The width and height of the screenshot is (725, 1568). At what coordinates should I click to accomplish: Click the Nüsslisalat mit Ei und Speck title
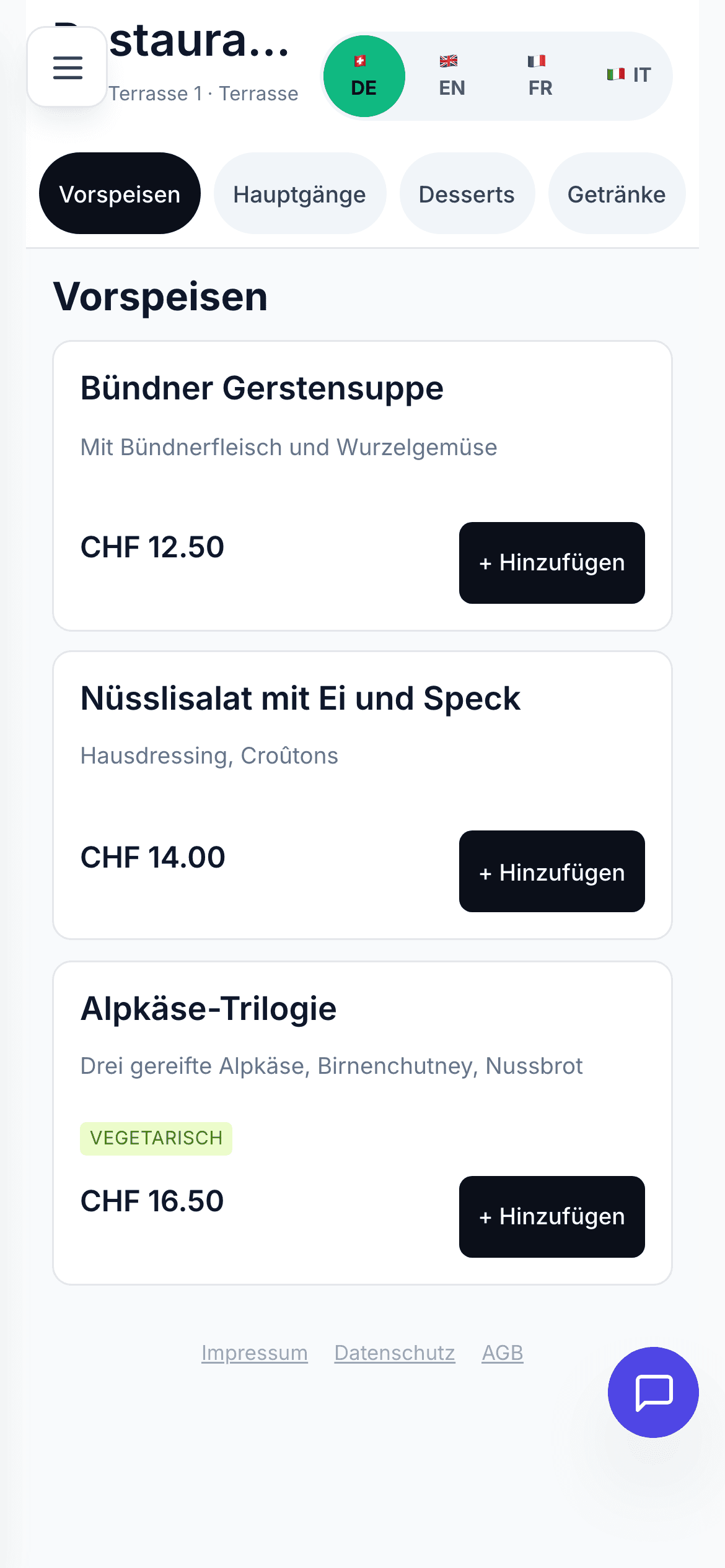(x=301, y=699)
